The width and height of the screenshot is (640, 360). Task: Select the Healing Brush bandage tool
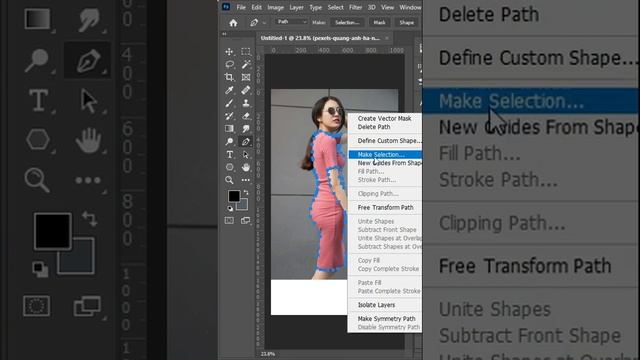pos(246,90)
